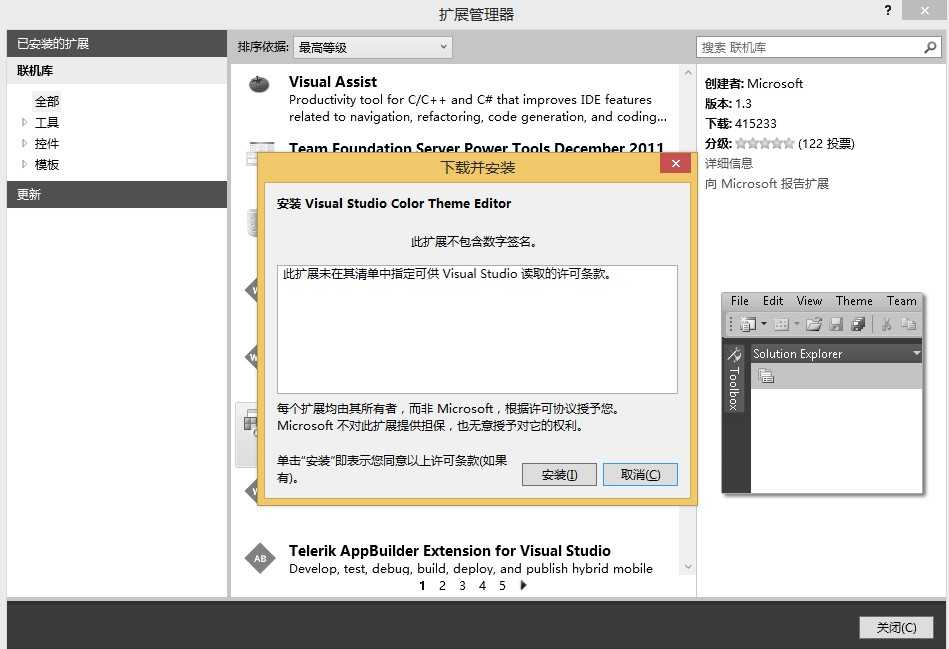Select the 控件 category label

pyautogui.click(x=47, y=143)
